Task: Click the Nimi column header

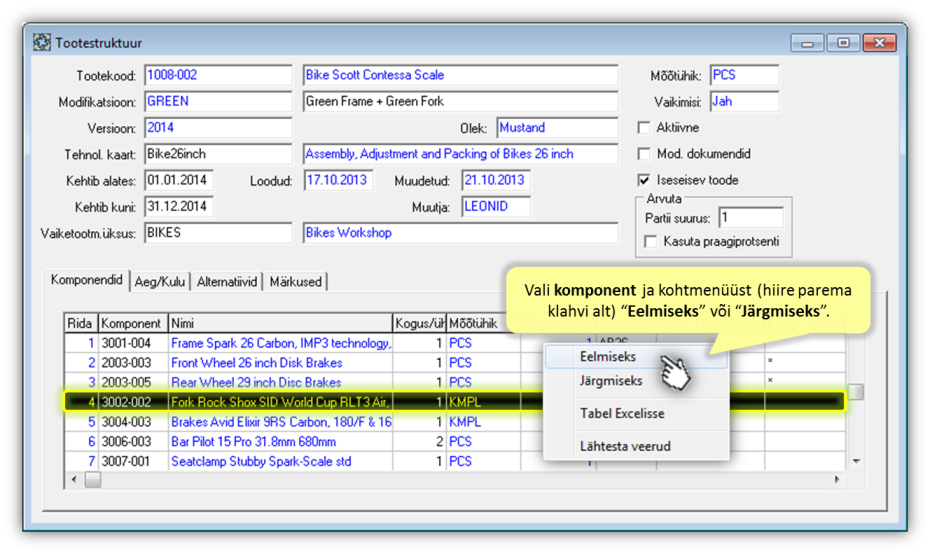Action: pyautogui.click(x=281, y=323)
